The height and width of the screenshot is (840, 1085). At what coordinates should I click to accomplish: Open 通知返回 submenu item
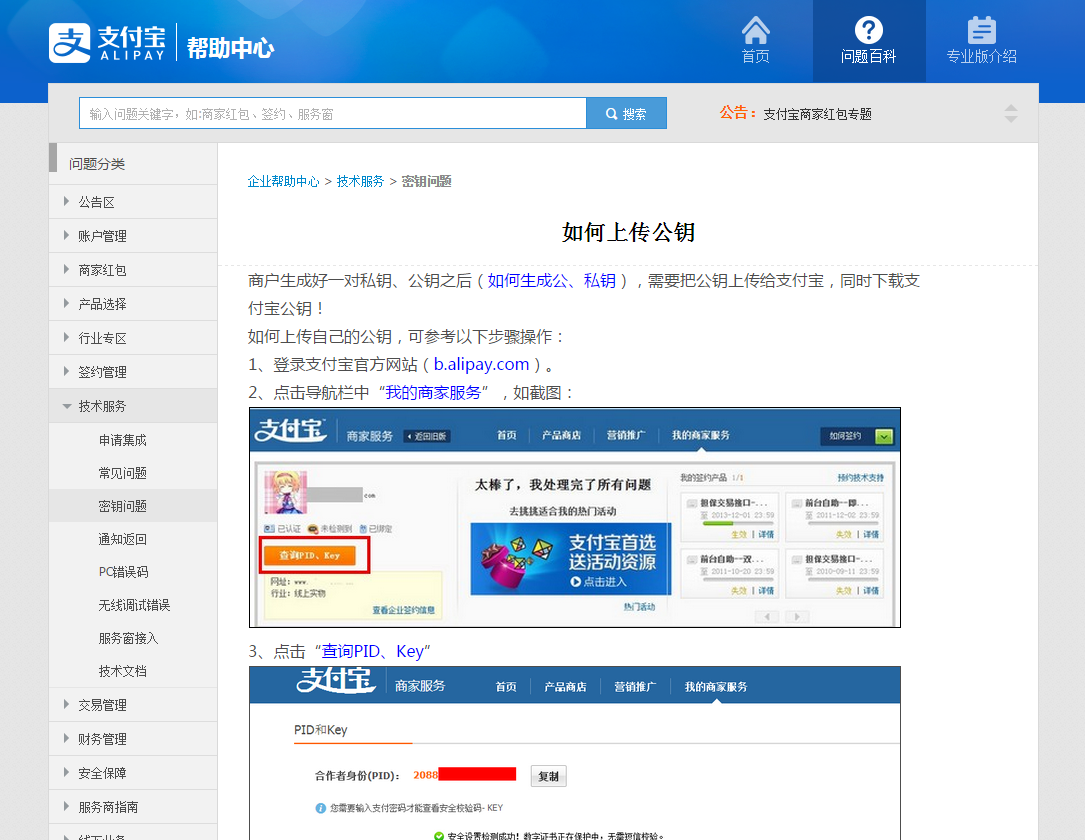(x=122, y=539)
